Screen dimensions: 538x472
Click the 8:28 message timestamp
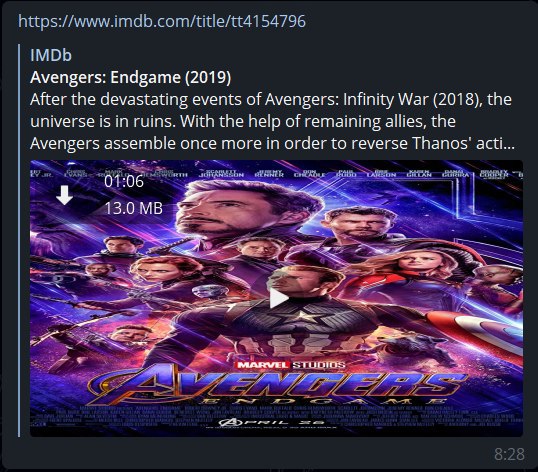[x=509, y=454]
